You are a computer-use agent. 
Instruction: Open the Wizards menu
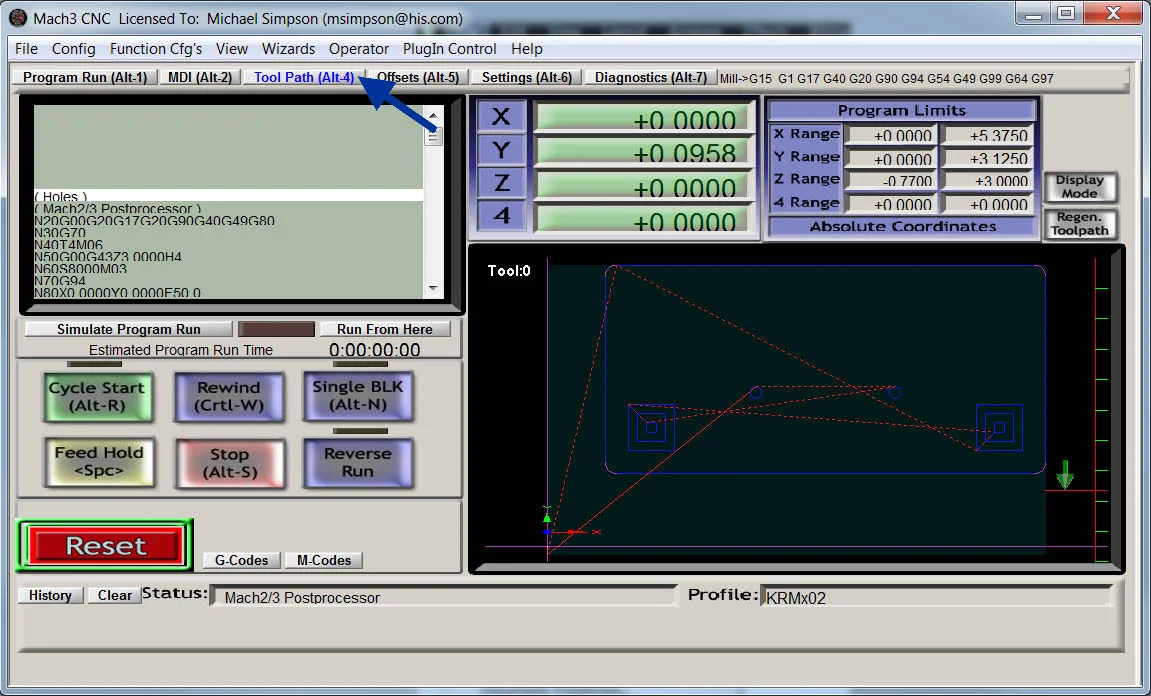(x=288, y=48)
